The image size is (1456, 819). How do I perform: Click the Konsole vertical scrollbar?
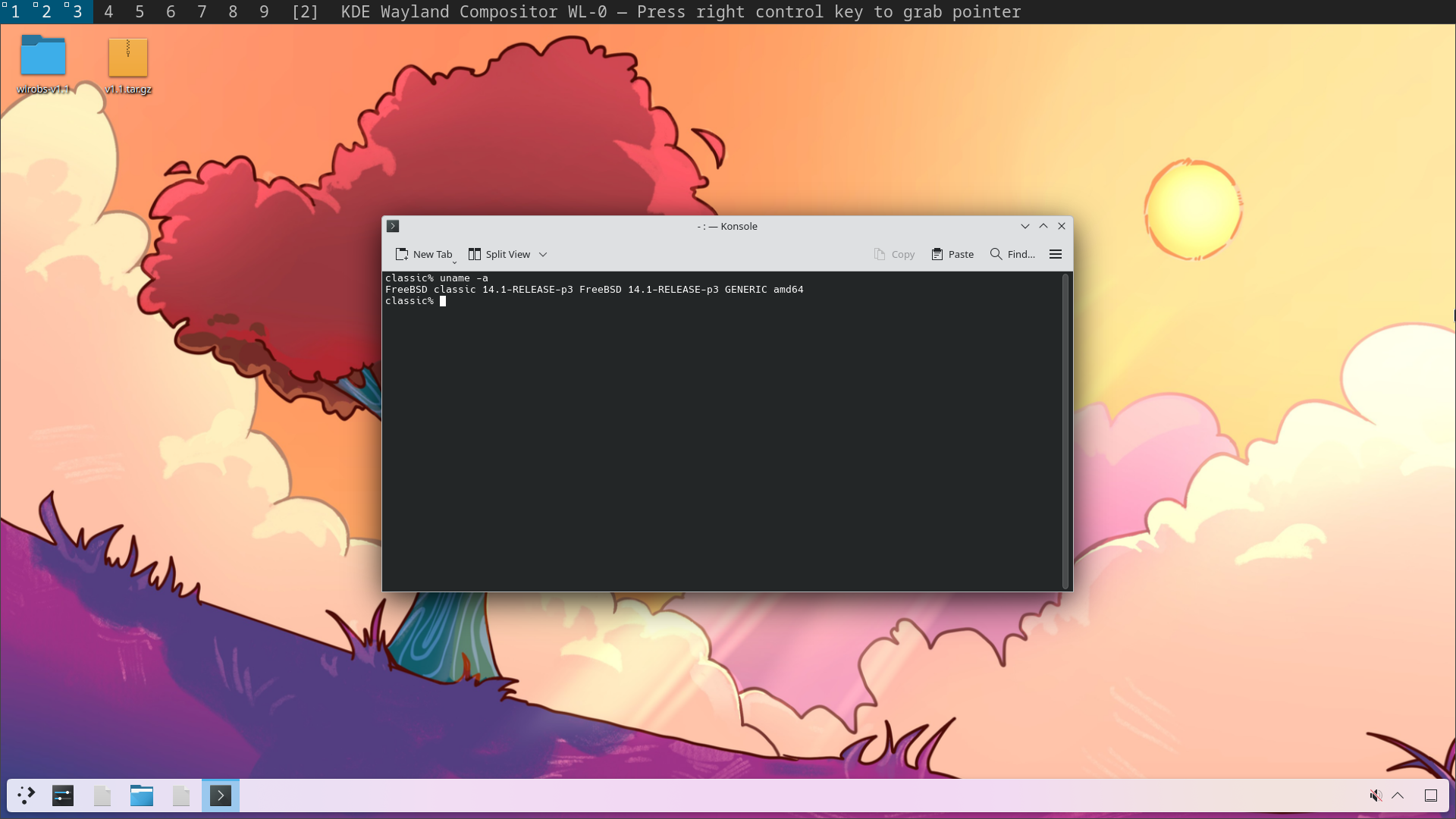click(x=1065, y=431)
